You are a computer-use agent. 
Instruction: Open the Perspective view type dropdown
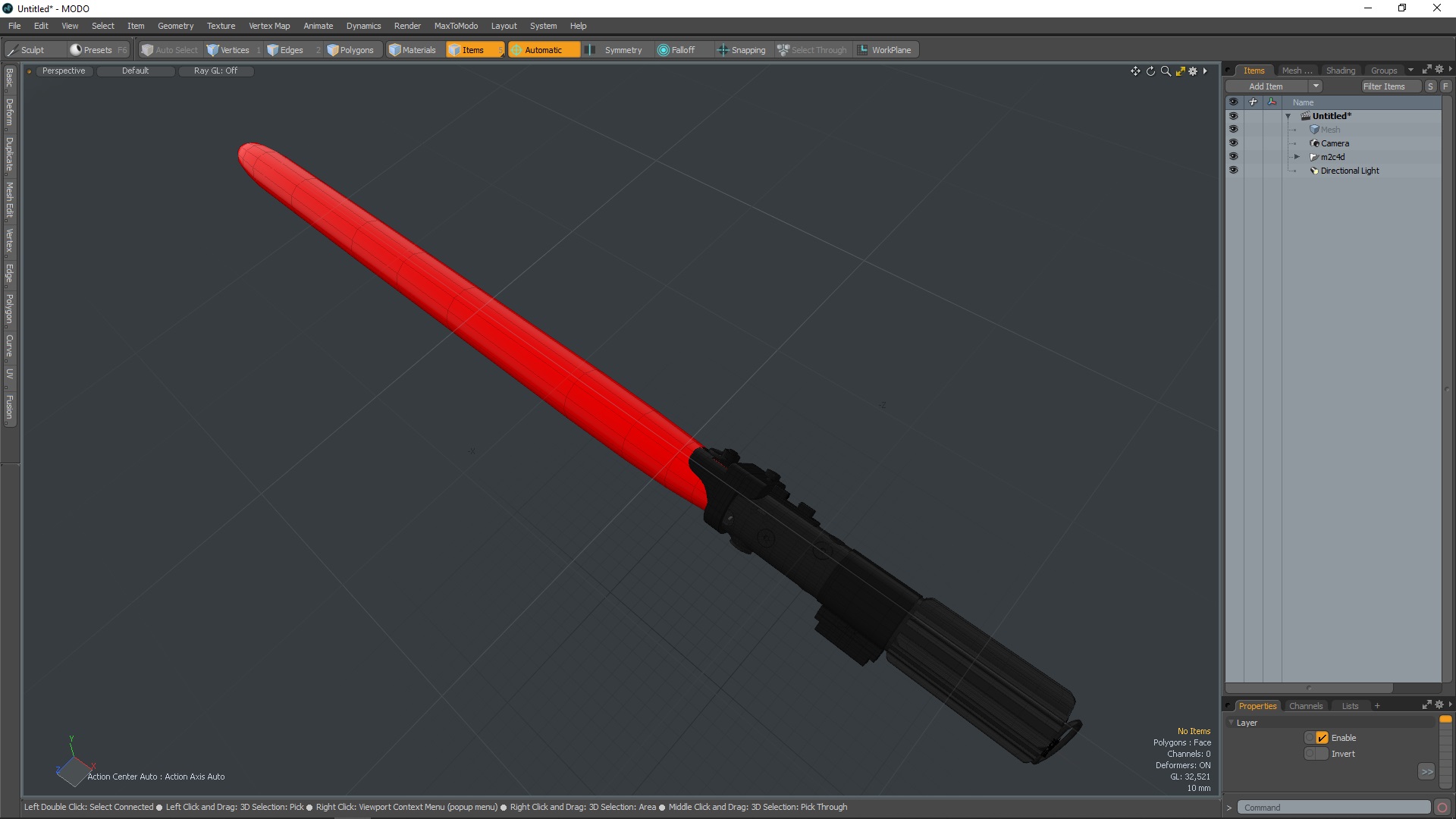pos(64,71)
